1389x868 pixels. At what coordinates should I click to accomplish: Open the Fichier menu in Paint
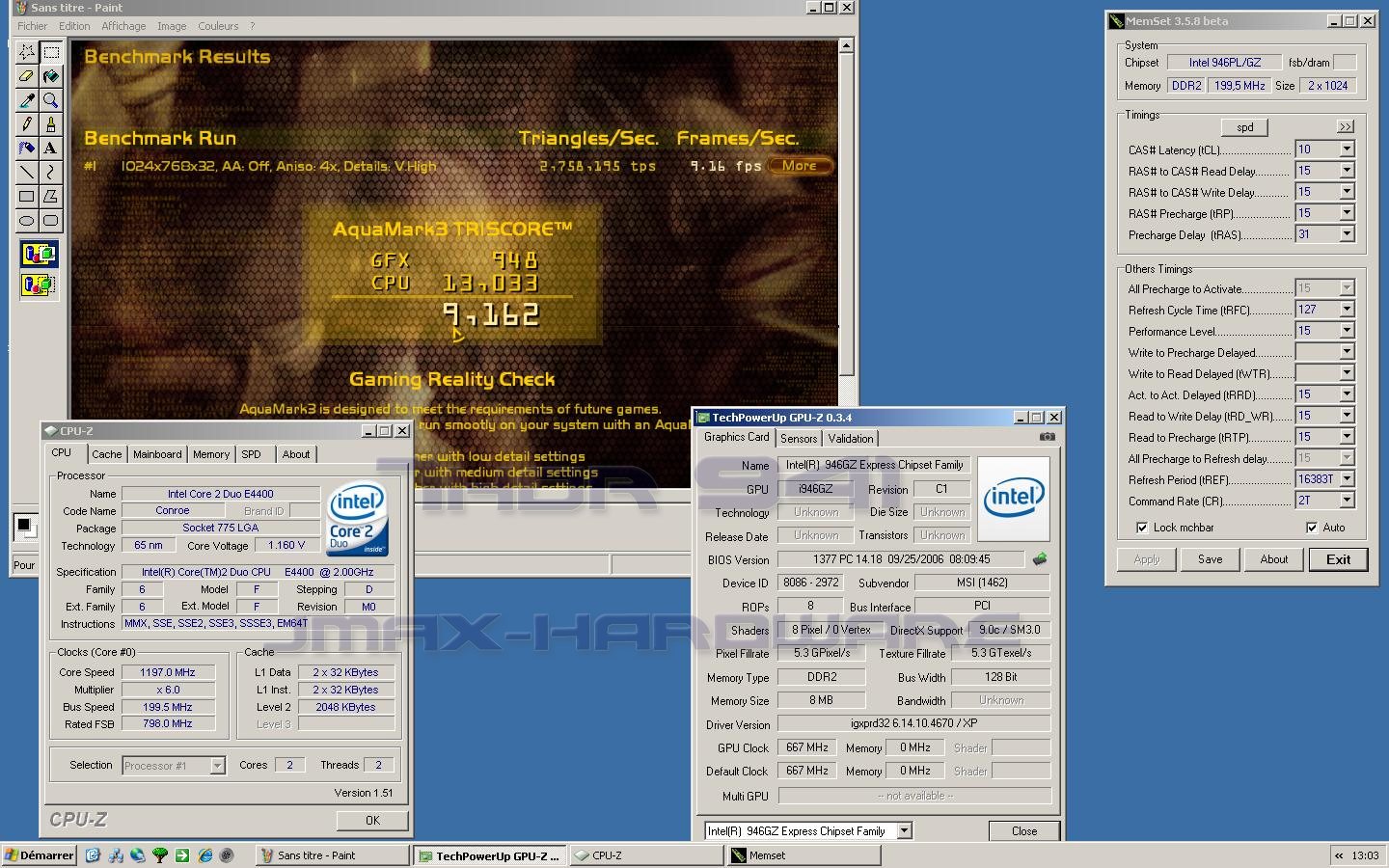point(32,26)
